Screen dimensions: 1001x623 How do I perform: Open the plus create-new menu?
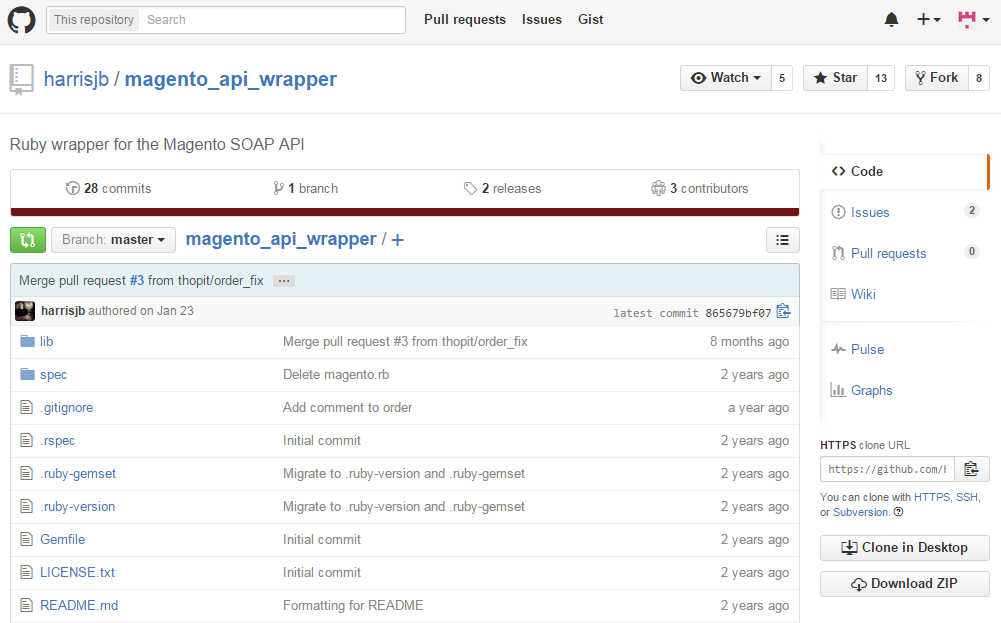(928, 20)
